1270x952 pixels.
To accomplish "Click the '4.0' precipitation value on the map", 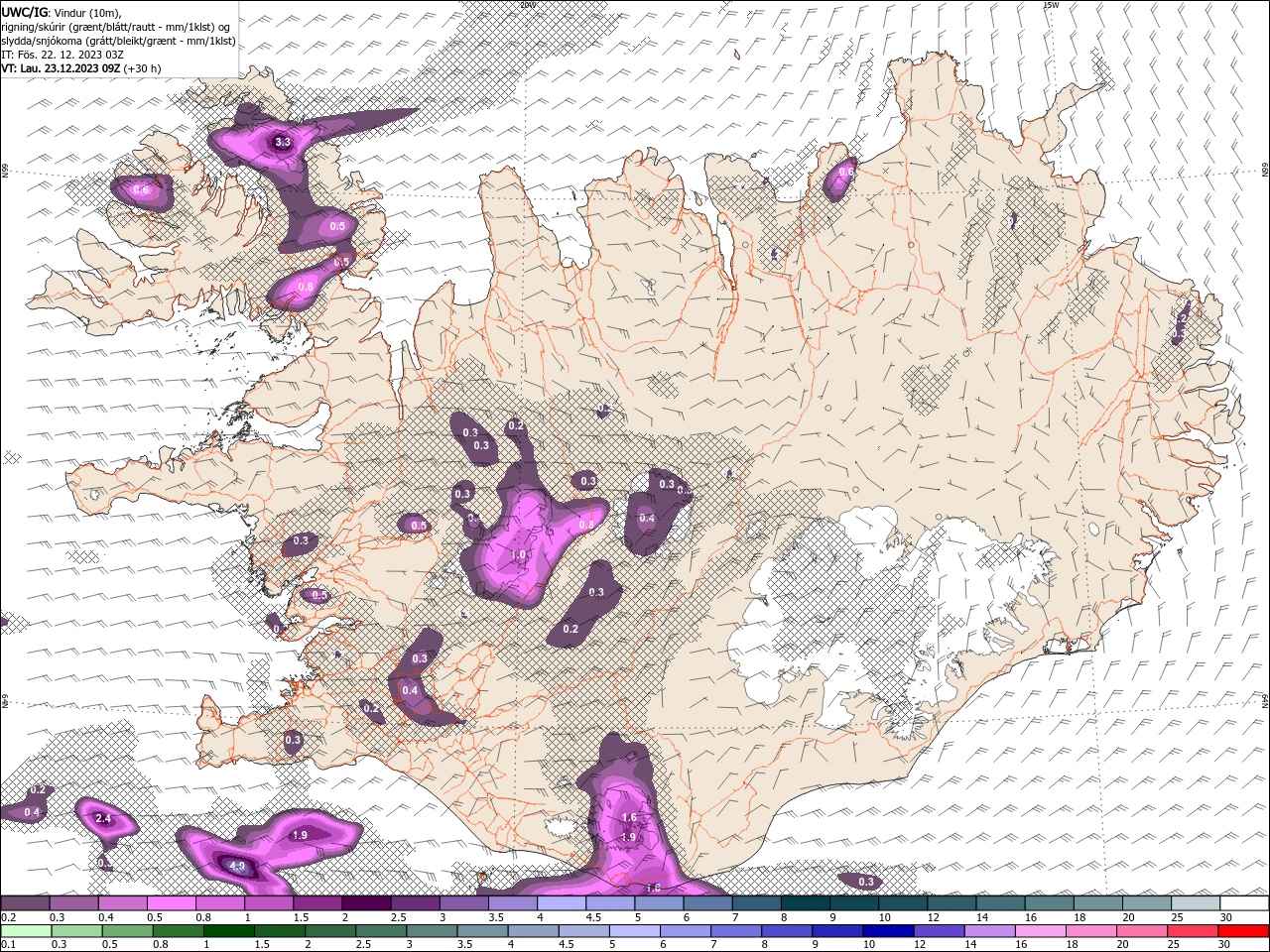I will point(237,866).
